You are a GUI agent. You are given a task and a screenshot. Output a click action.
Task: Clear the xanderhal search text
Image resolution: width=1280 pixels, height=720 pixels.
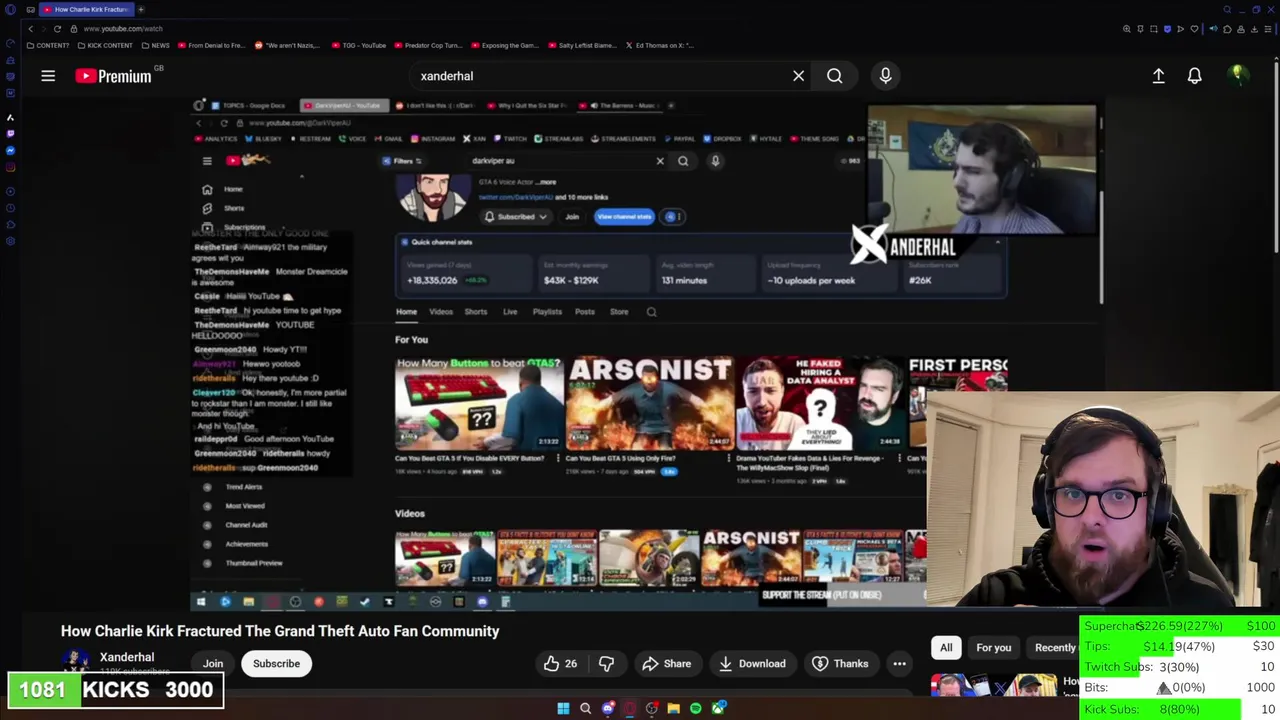click(x=798, y=76)
